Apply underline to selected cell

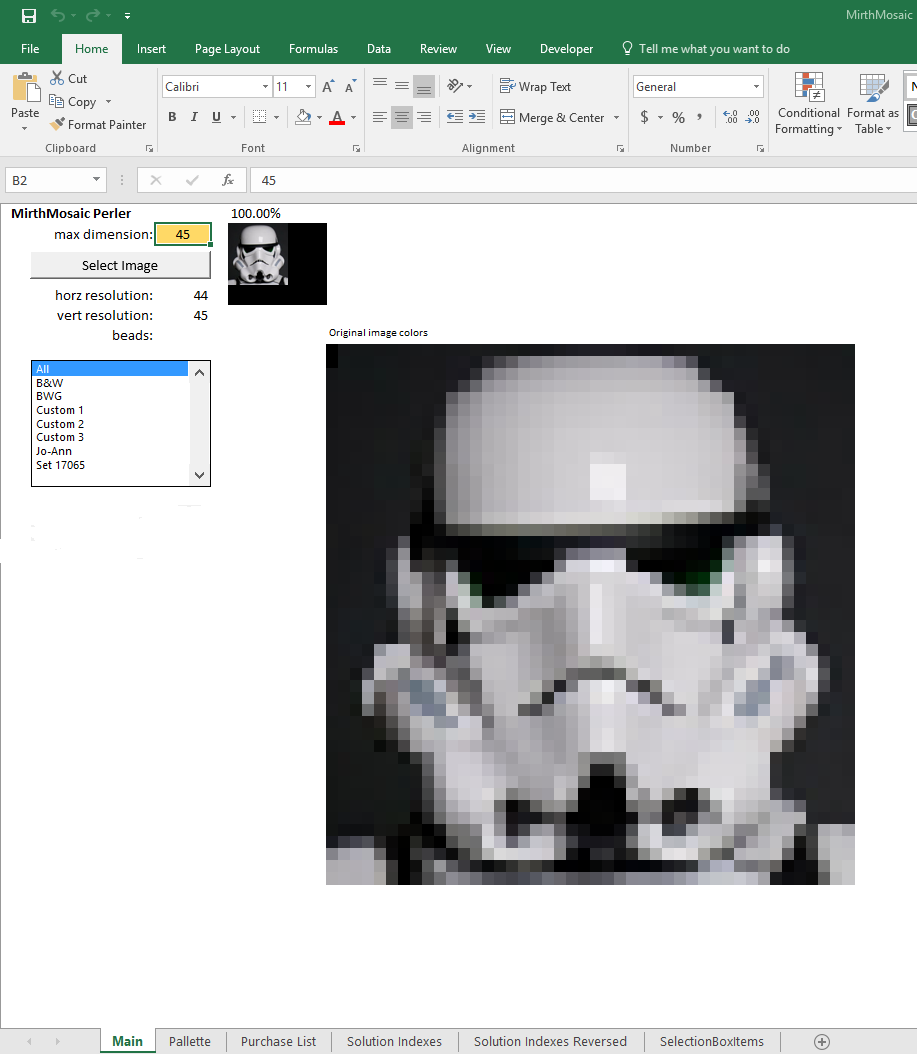click(x=214, y=117)
